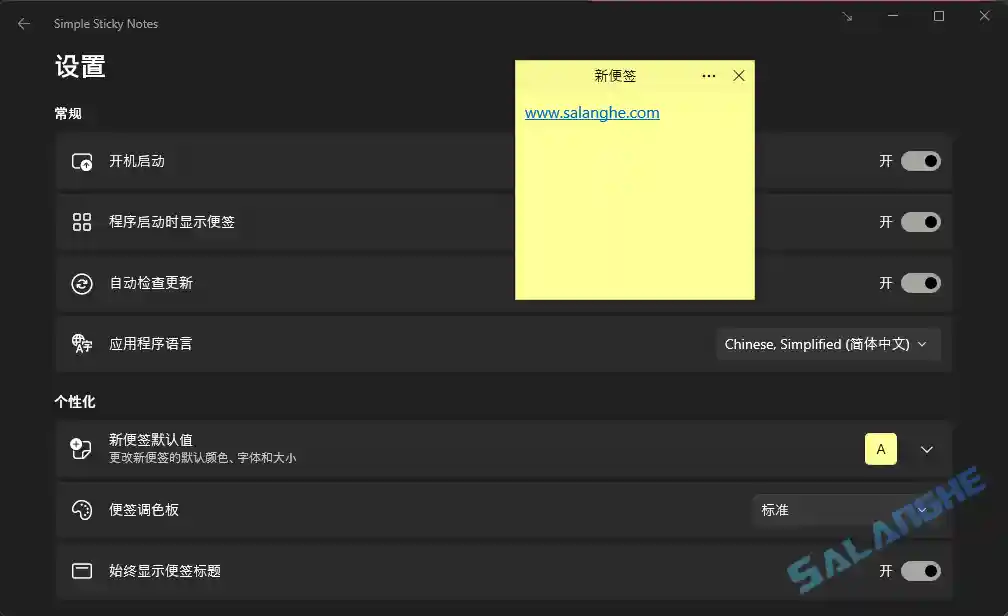The width and height of the screenshot is (1008, 616).
Task: Open the sticky note's ... menu
Action: tap(709, 75)
